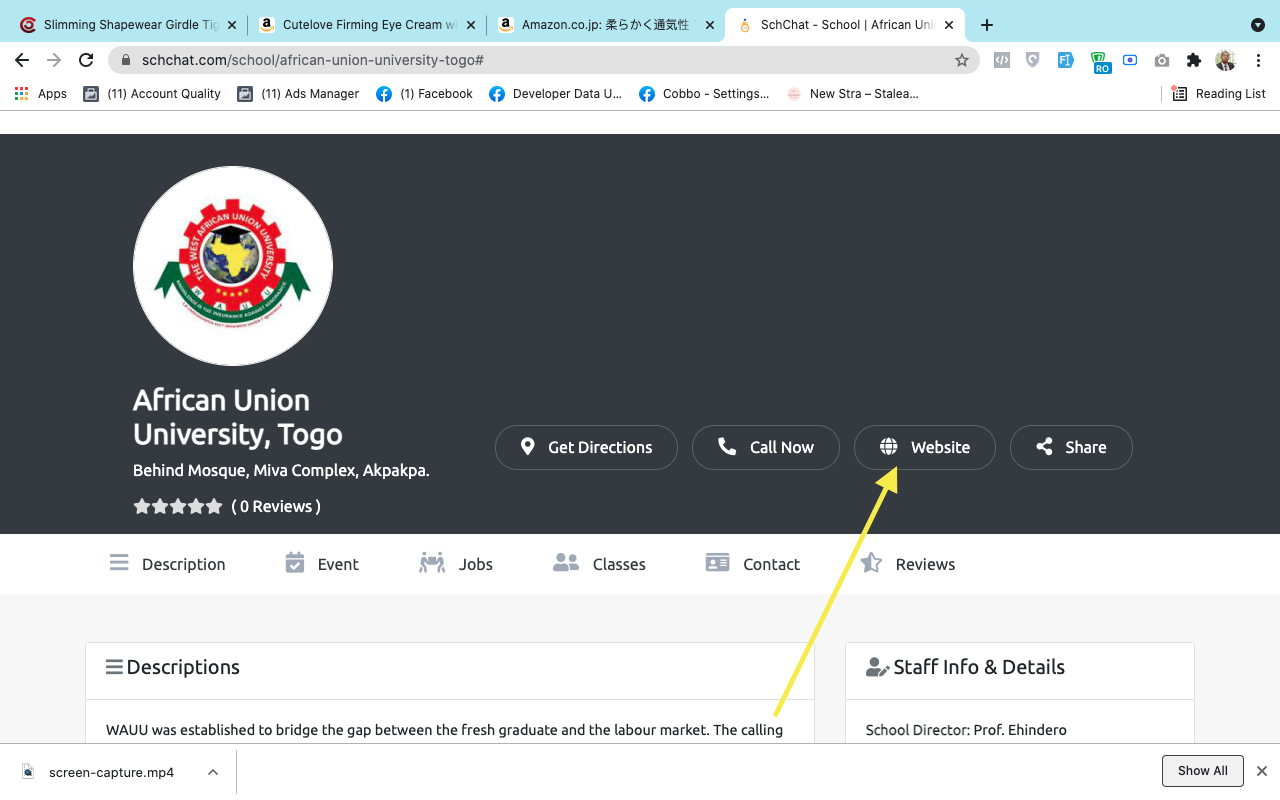Click the camera extension icon
Image resolution: width=1280 pixels, height=800 pixels.
(x=1161, y=60)
